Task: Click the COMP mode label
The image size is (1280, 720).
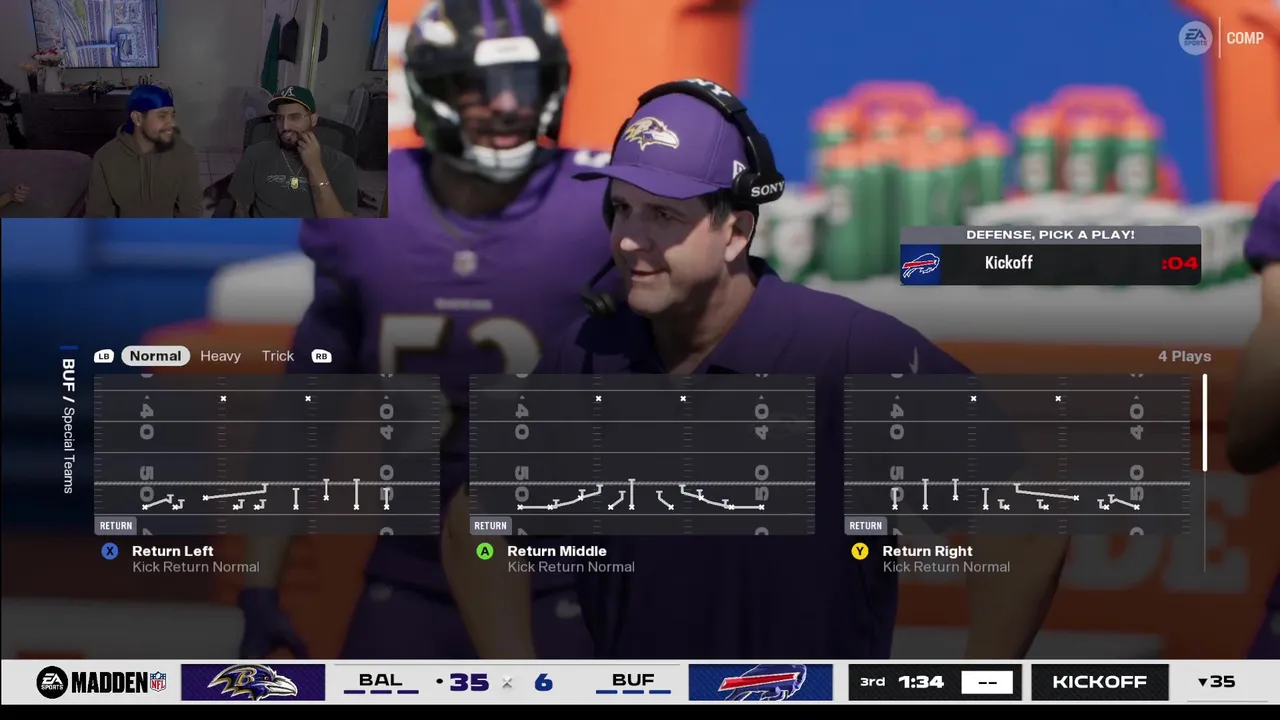Action: point(1245,38)
